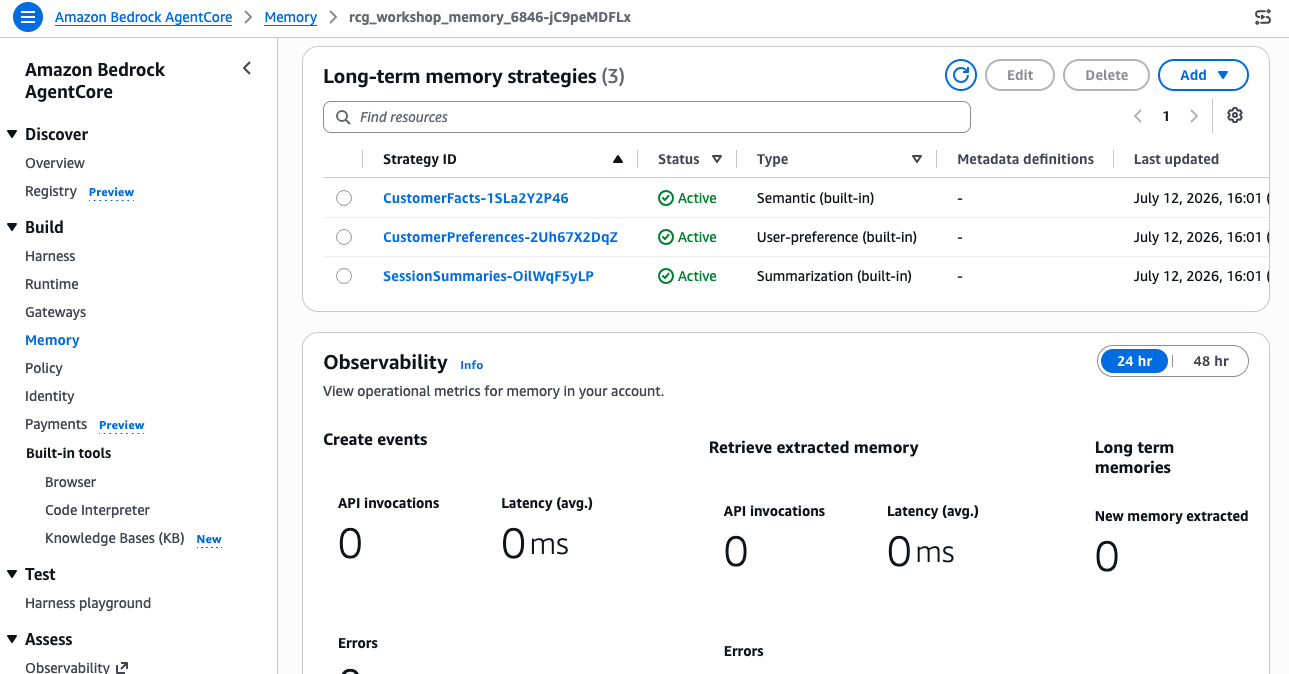Open Memory in the sidebar
This screenshot has width=1289, height=674.
(x=52, y=340)
